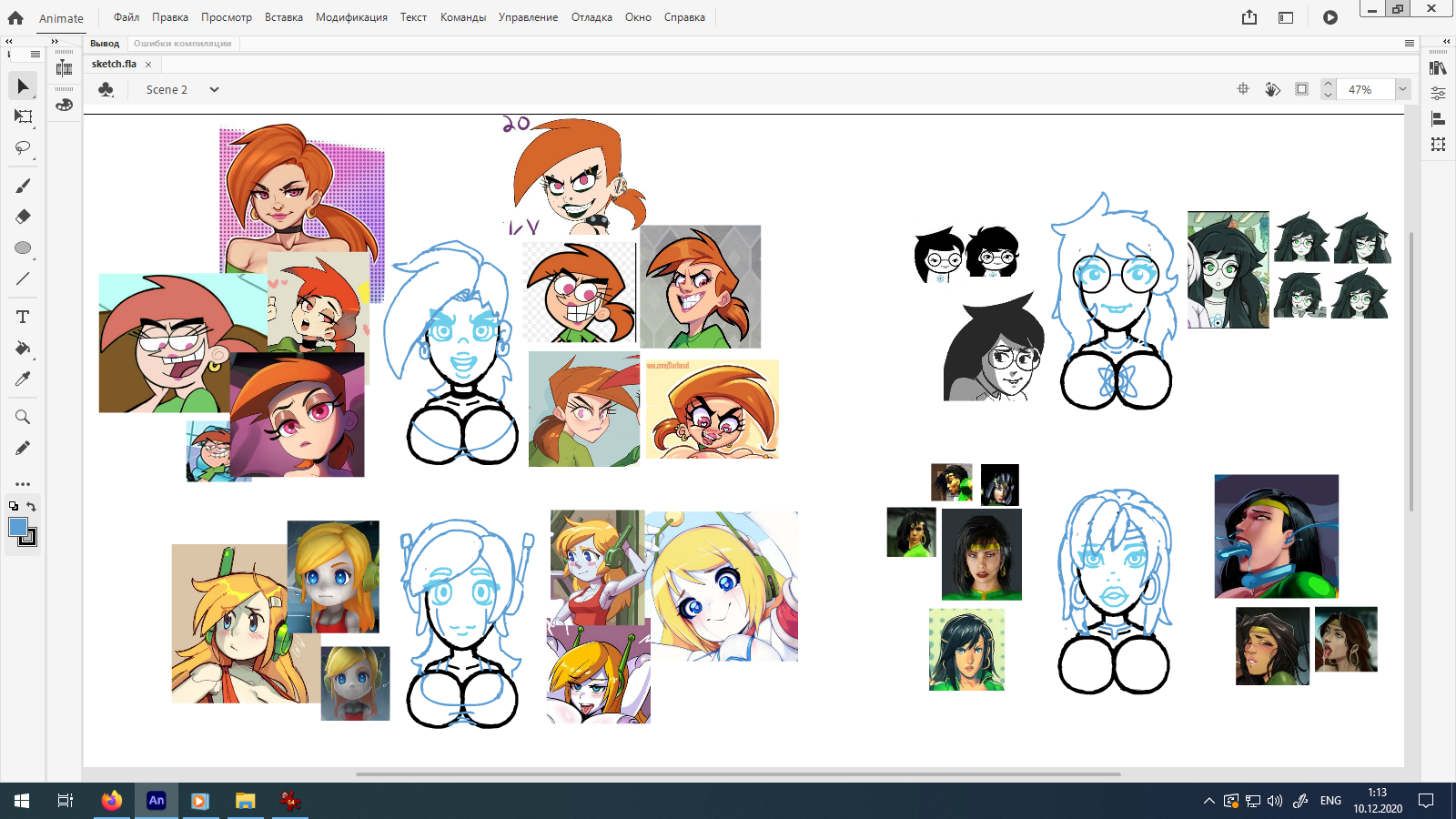Screen dimensions: 1456x819
Task: Select the Eyedropper tool
Action: [23, 379]
